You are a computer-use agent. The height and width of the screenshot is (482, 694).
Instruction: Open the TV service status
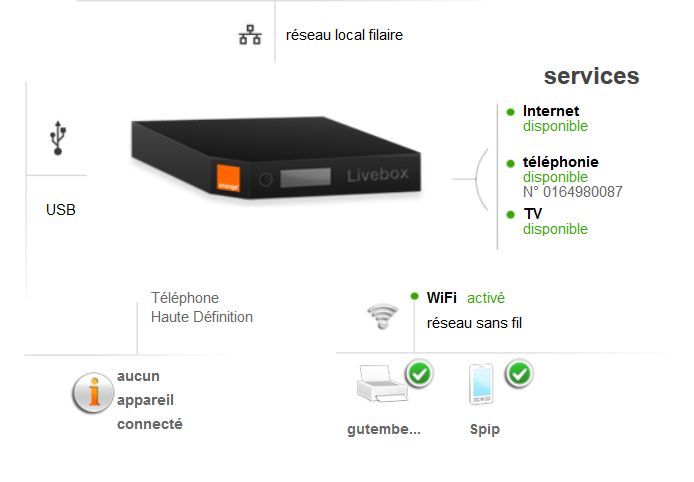(533, 214)
